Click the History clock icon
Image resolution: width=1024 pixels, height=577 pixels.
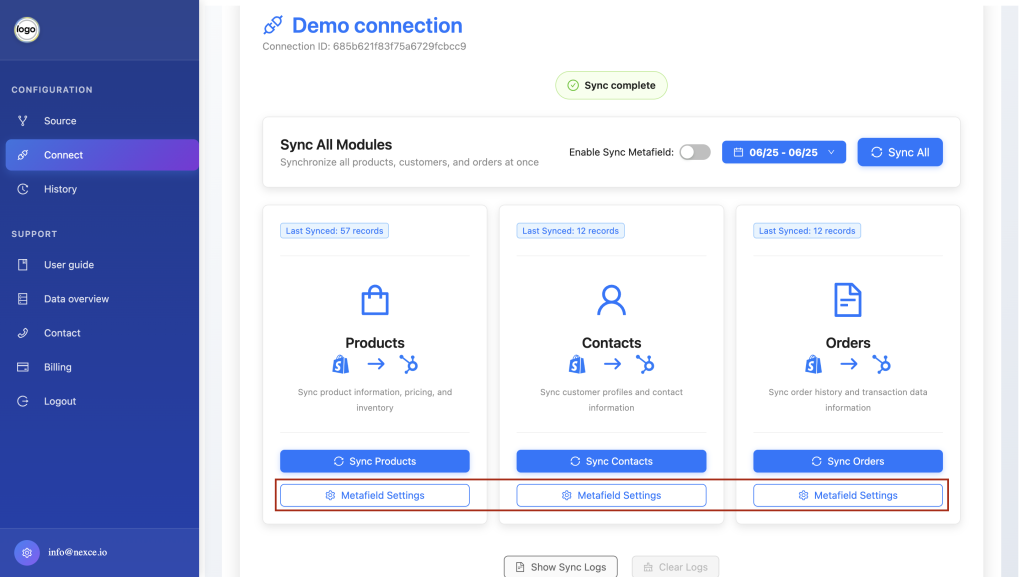pos(23,189)
